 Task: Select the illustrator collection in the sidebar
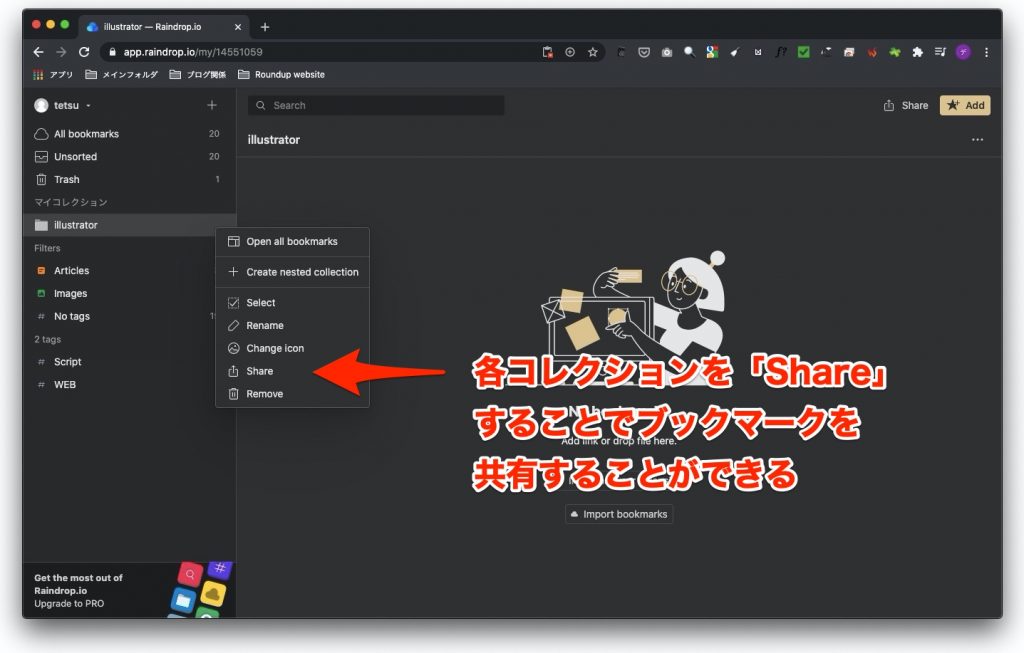pyautogui.click(x=129, y=225)
